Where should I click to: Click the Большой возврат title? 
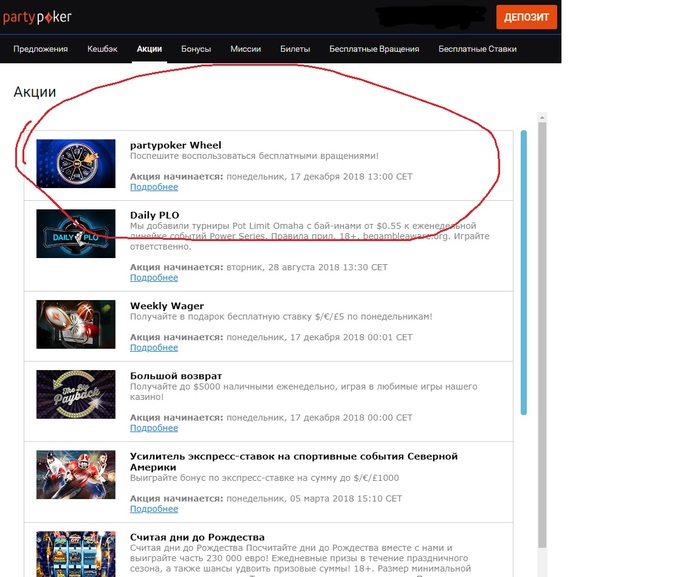point(176,376)
